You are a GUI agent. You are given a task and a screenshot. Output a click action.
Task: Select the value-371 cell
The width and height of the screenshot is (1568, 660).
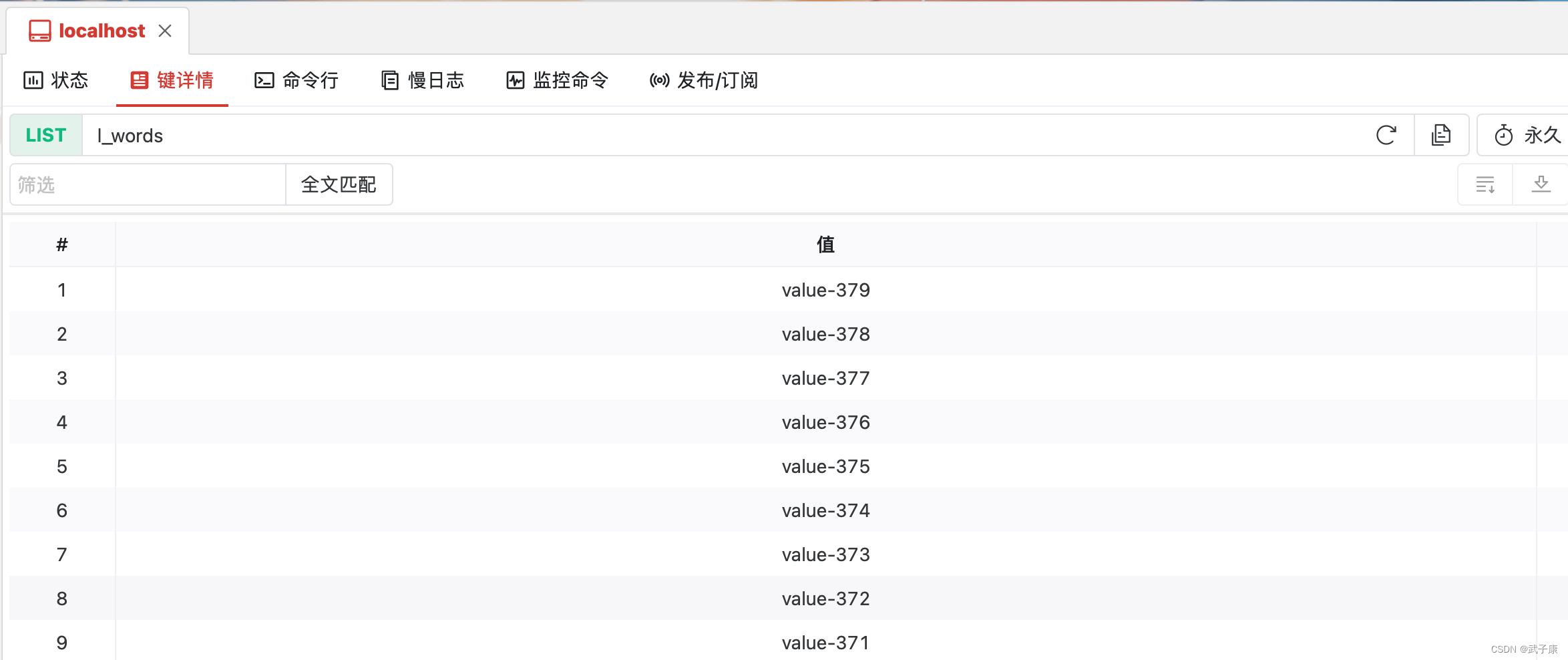tap(825, 641)
